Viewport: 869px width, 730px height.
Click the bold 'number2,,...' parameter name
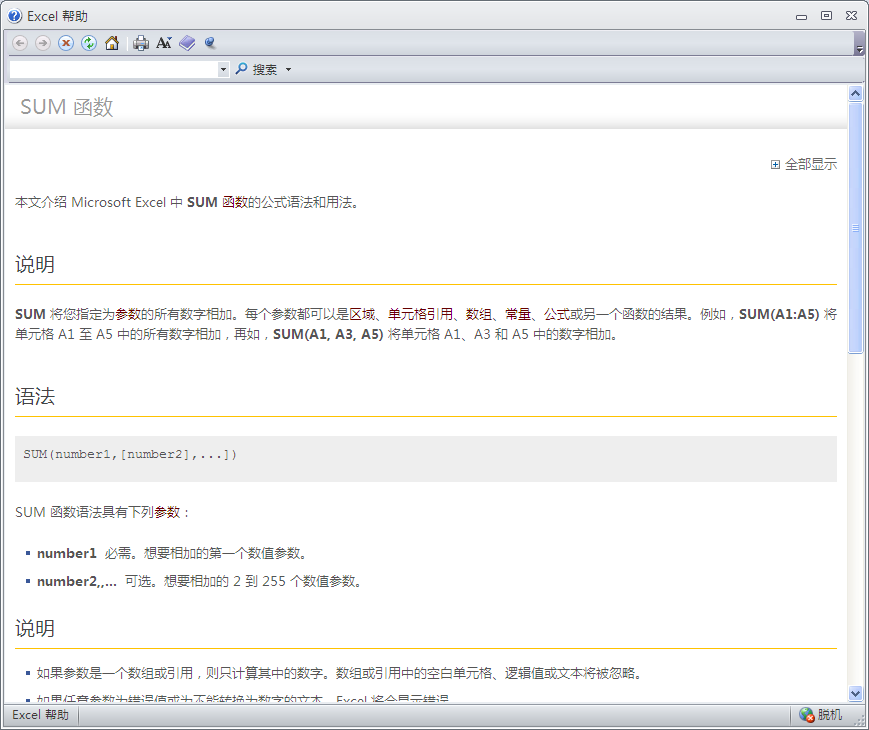(x=77, y=581)
